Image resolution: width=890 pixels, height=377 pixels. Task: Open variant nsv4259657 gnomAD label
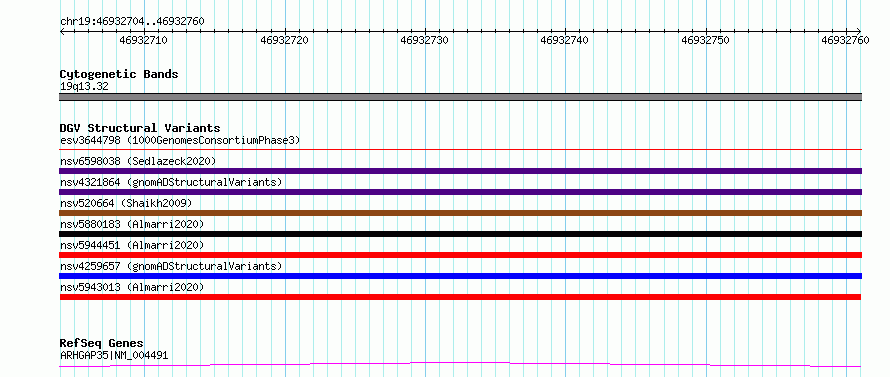pyautogui.click(x=171, y=266)
